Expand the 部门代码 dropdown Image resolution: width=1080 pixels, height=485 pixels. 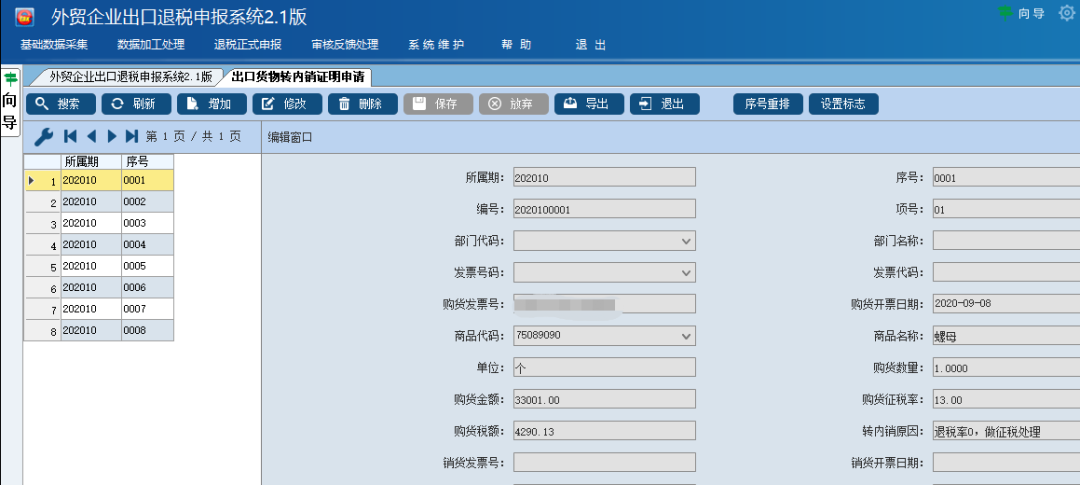(686, 241)
